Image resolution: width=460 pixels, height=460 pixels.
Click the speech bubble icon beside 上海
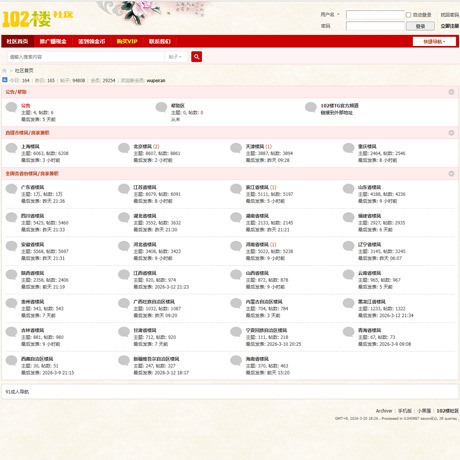click(11, 148)
